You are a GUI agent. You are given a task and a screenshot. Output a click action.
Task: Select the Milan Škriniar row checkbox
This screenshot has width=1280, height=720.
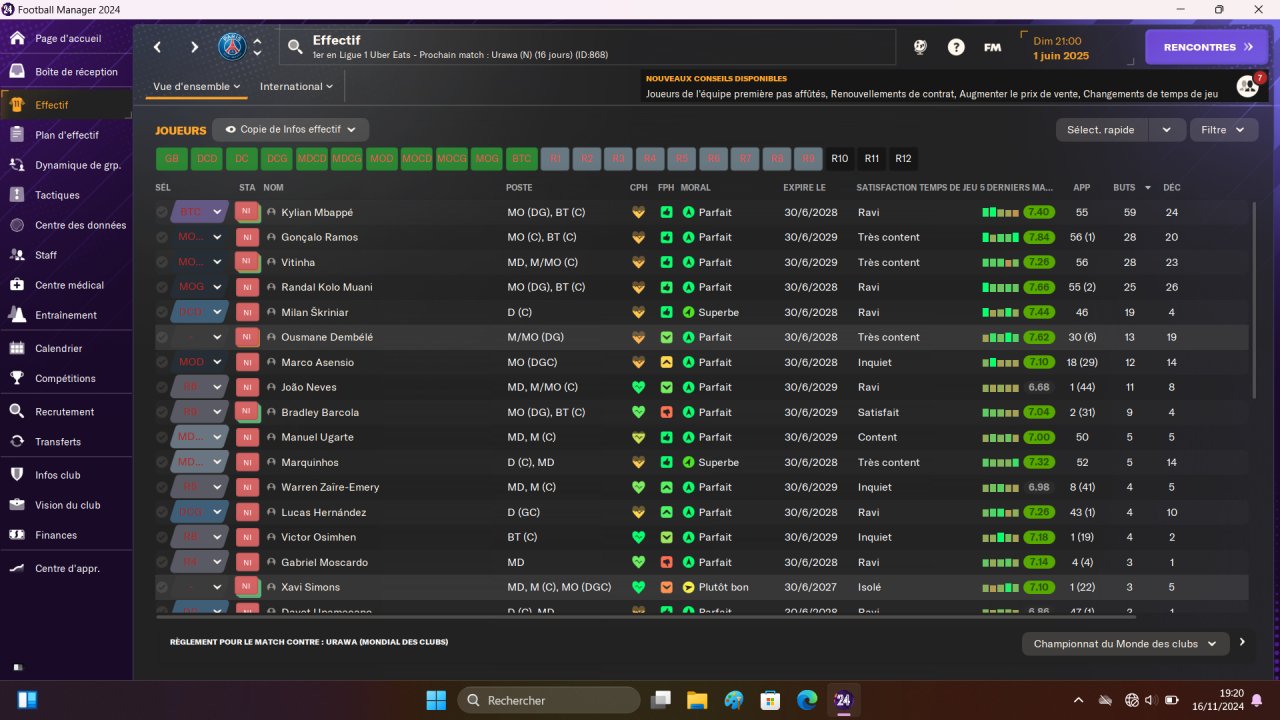coord(162,312)
